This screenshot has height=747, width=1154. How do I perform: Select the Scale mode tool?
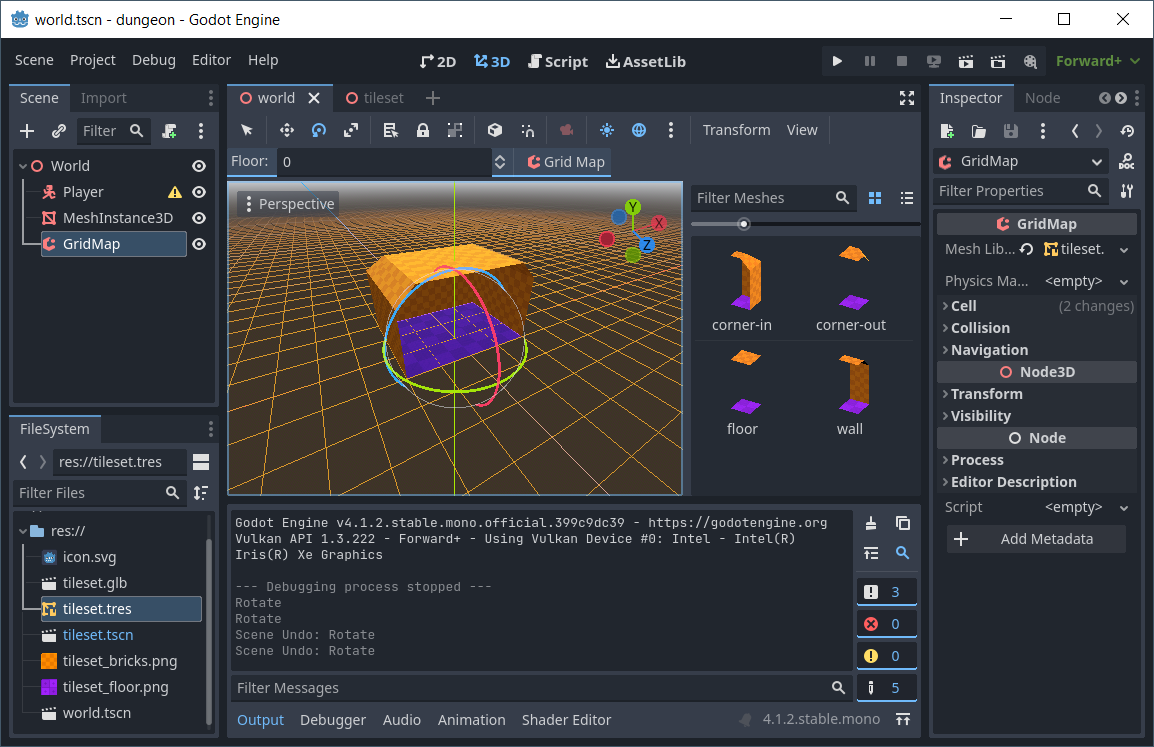(351, 130)
